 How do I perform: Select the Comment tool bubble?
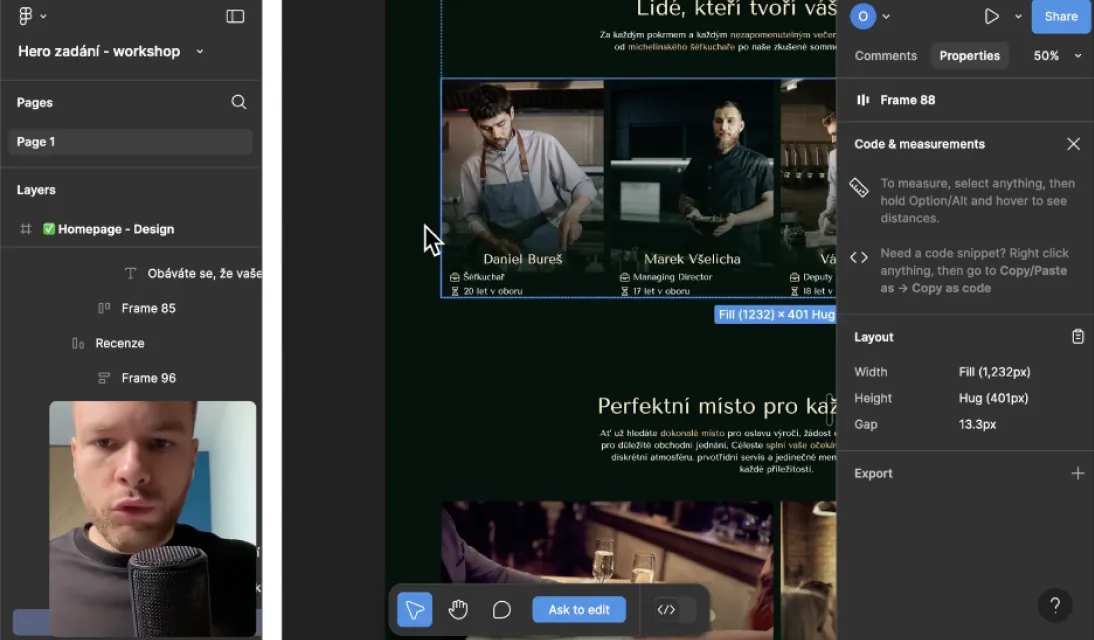pyautogui.click(x=501, y=609)
